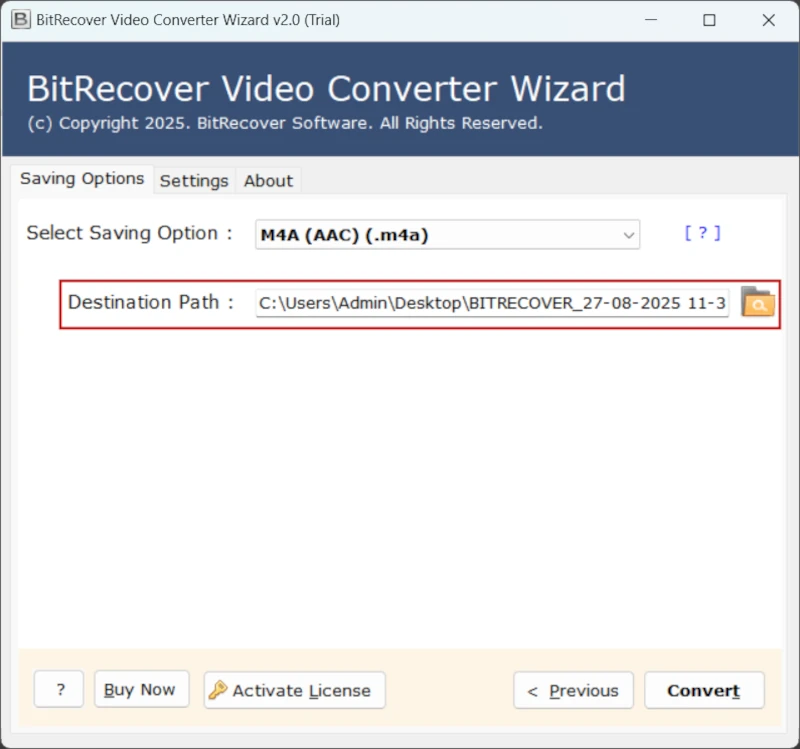Maximize the Video Converter Wizard window
Viewport: 800px width, 749px height.
click(709, 20)
